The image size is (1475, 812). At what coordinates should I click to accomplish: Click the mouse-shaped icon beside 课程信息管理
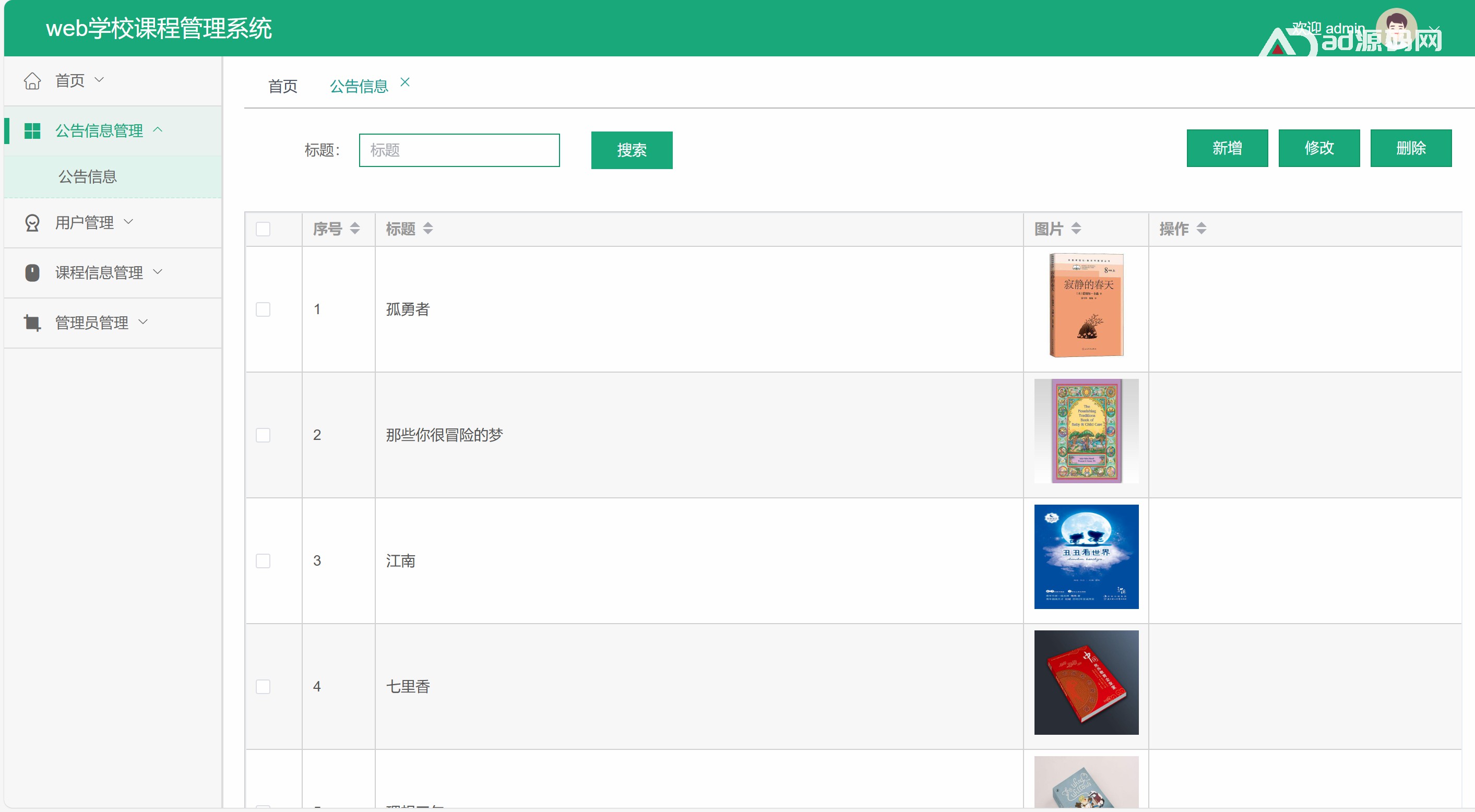pos(32,272)
